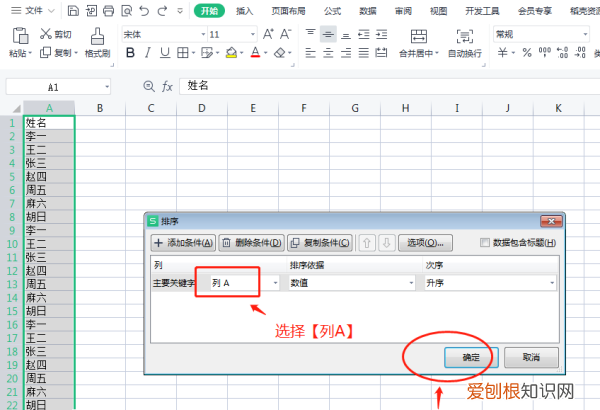Screen dimensions: 600x410
Task: Click the 选项(O)... button
Action: (425, 243)
